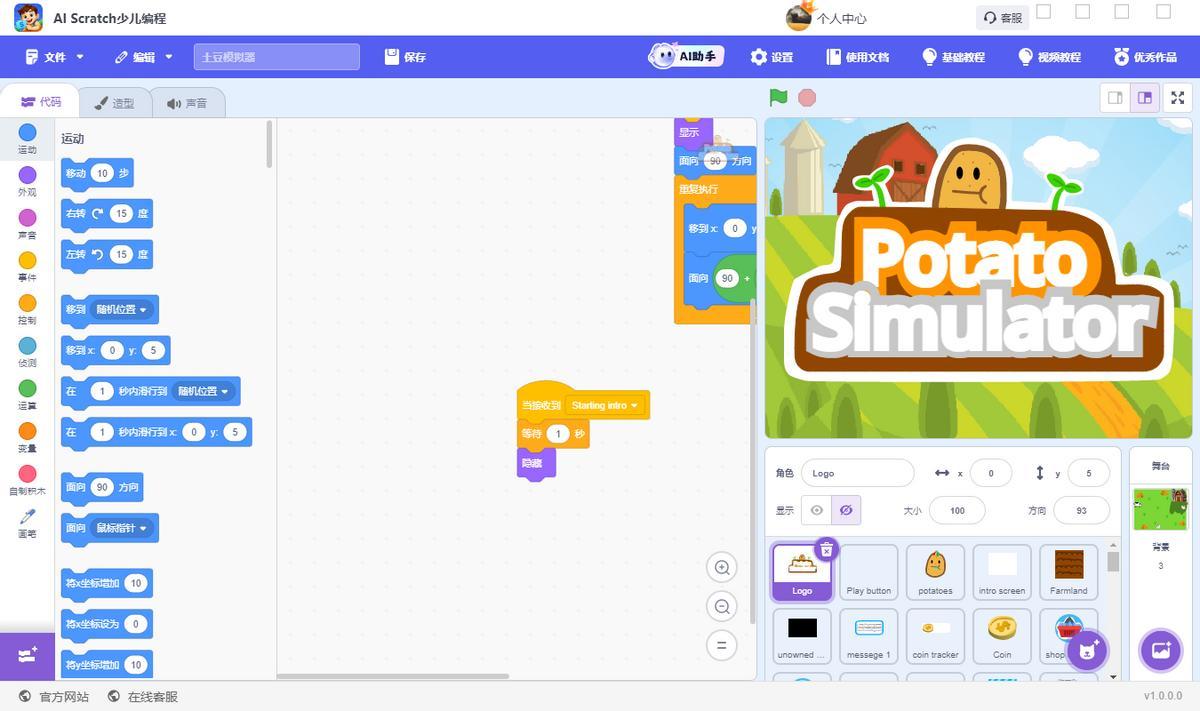1200x711 pixels.
Task: Expand the 编辑 edit menu
Action: pyautogui.click(x=144, y=57)
